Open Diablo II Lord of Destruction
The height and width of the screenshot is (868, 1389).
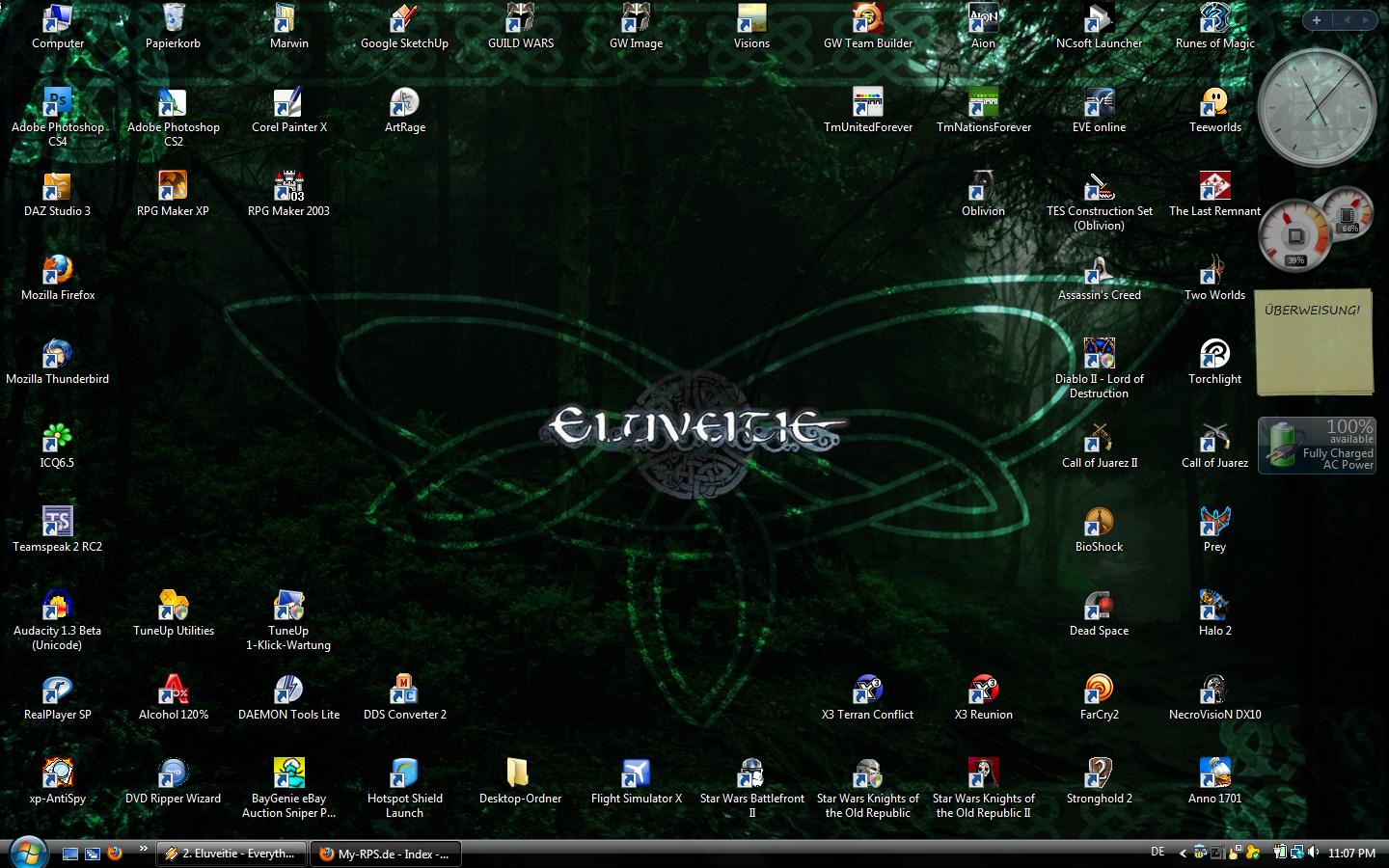click(1100, 368)
